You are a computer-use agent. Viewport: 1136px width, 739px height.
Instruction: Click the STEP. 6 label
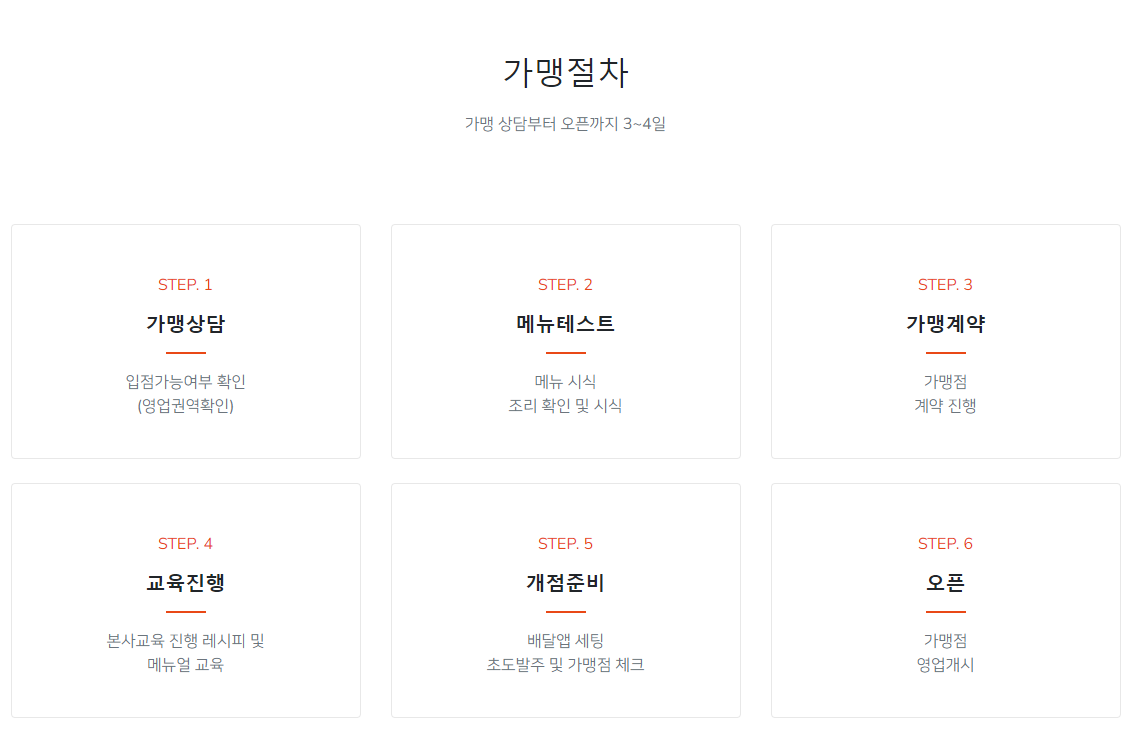(945, 544)
